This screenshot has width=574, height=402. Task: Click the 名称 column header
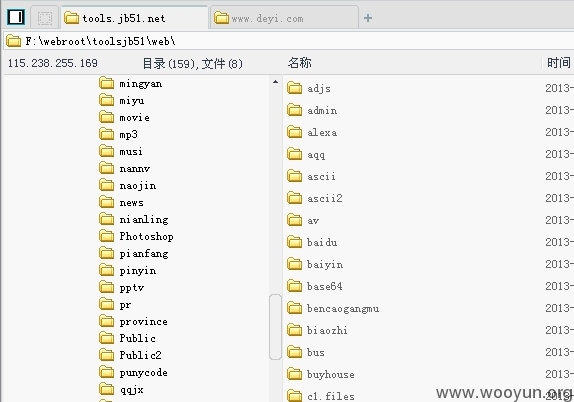[x=299, y=63]
